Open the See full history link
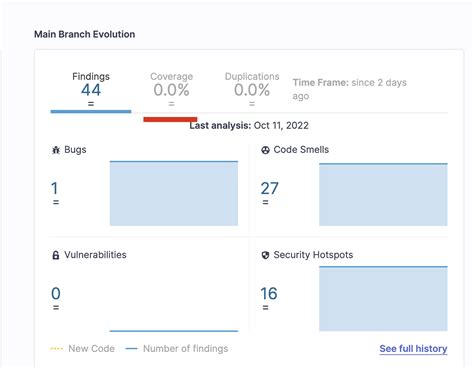This screenshot has height=368, width=474. (413, 349)
